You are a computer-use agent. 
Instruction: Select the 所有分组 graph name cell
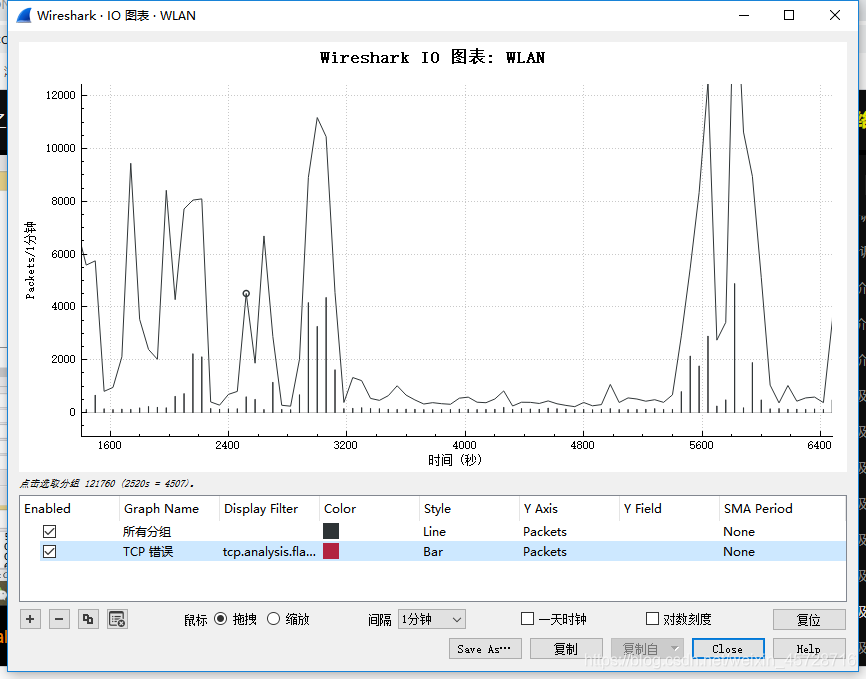click(x=147, y=531)
